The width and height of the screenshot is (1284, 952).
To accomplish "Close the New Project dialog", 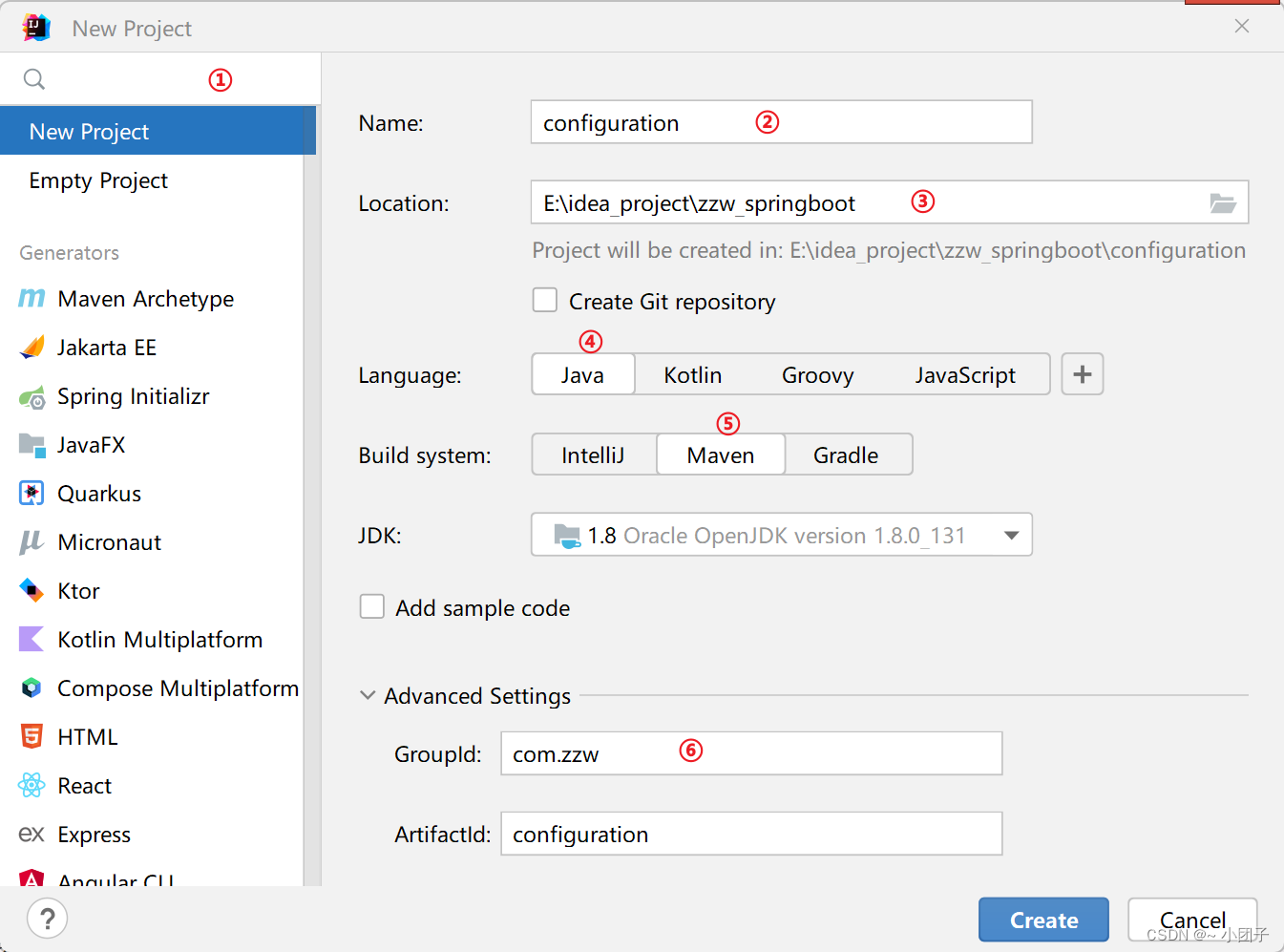I will tap(1241, 27).
